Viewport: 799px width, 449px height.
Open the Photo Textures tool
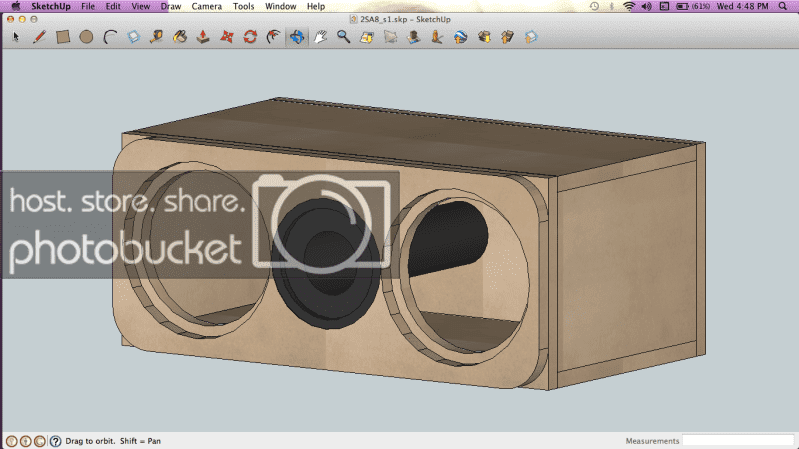437,37
